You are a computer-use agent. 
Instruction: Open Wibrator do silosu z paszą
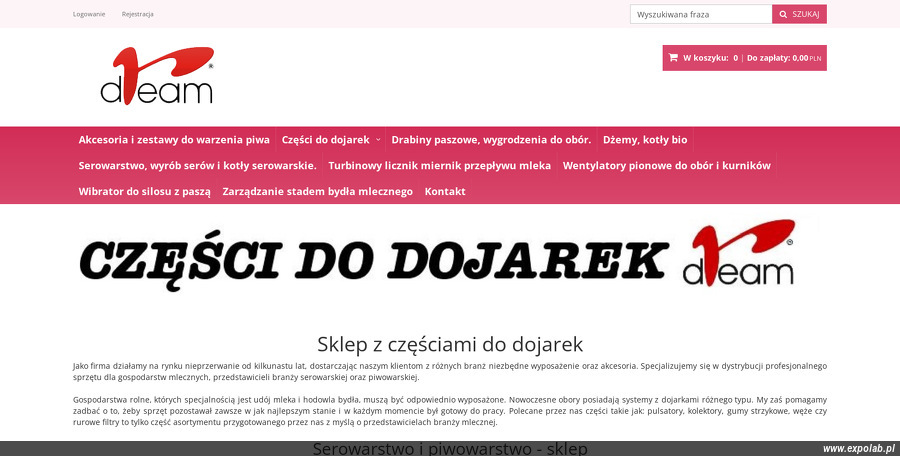145,191
